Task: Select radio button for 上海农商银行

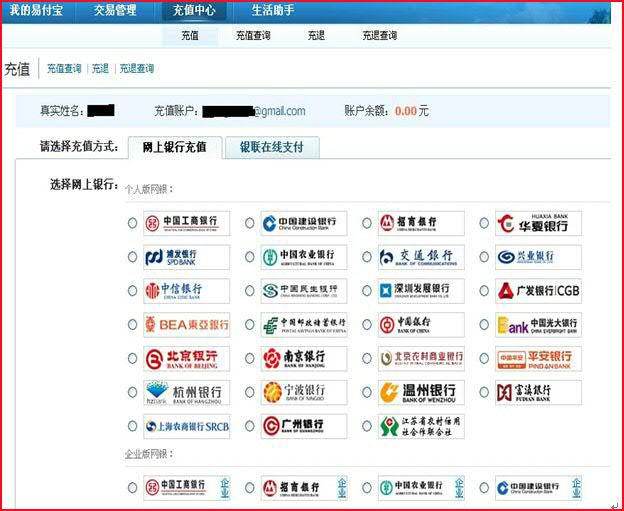Action: (x=133, y=426)
